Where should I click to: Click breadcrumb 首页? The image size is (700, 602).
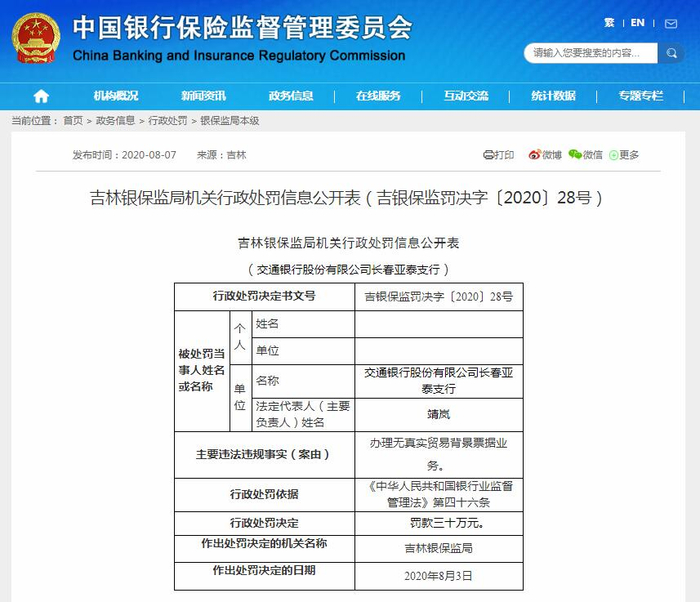pos(73,121)
